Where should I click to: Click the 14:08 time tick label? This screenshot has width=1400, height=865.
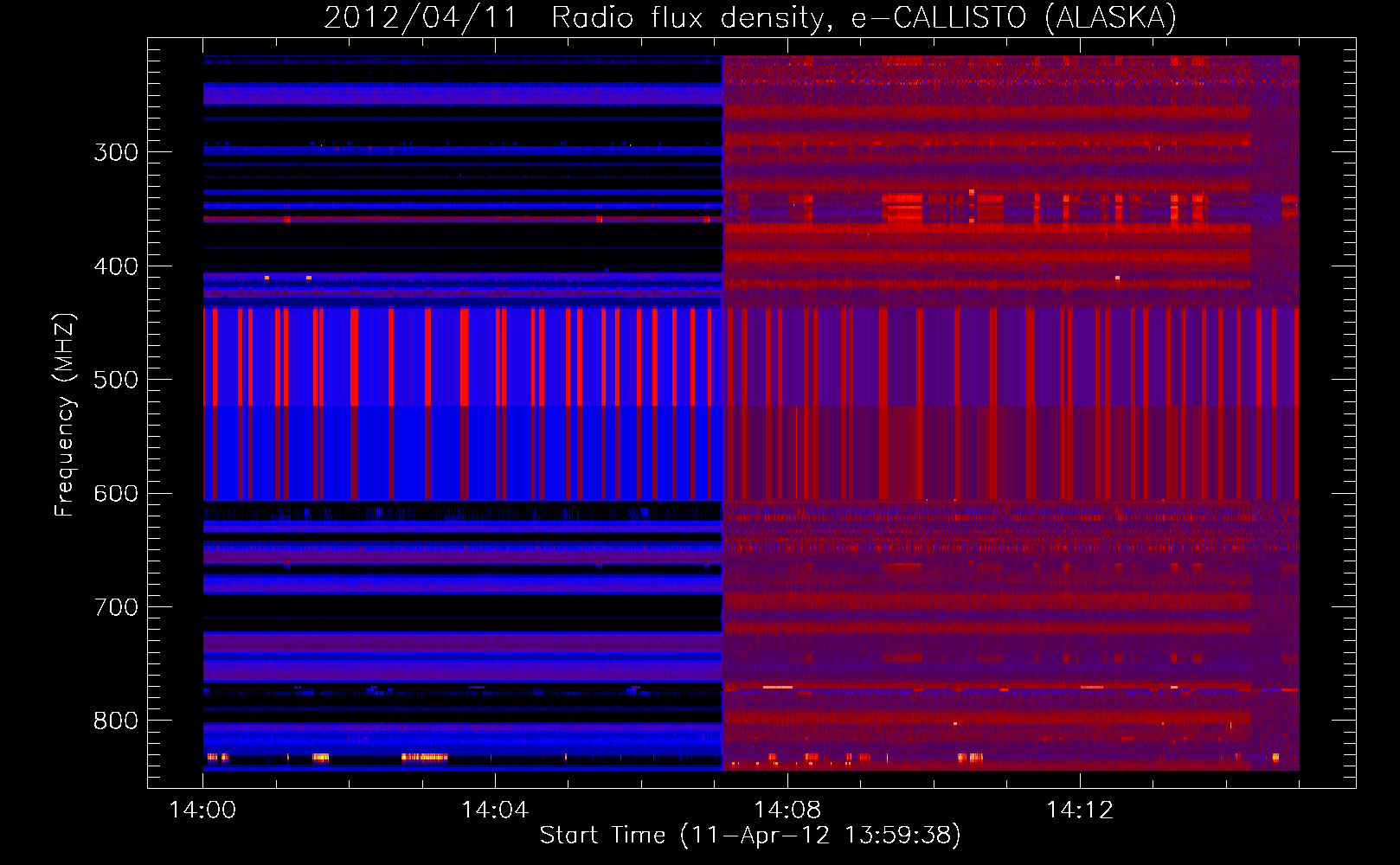click(x=787, y=810)
